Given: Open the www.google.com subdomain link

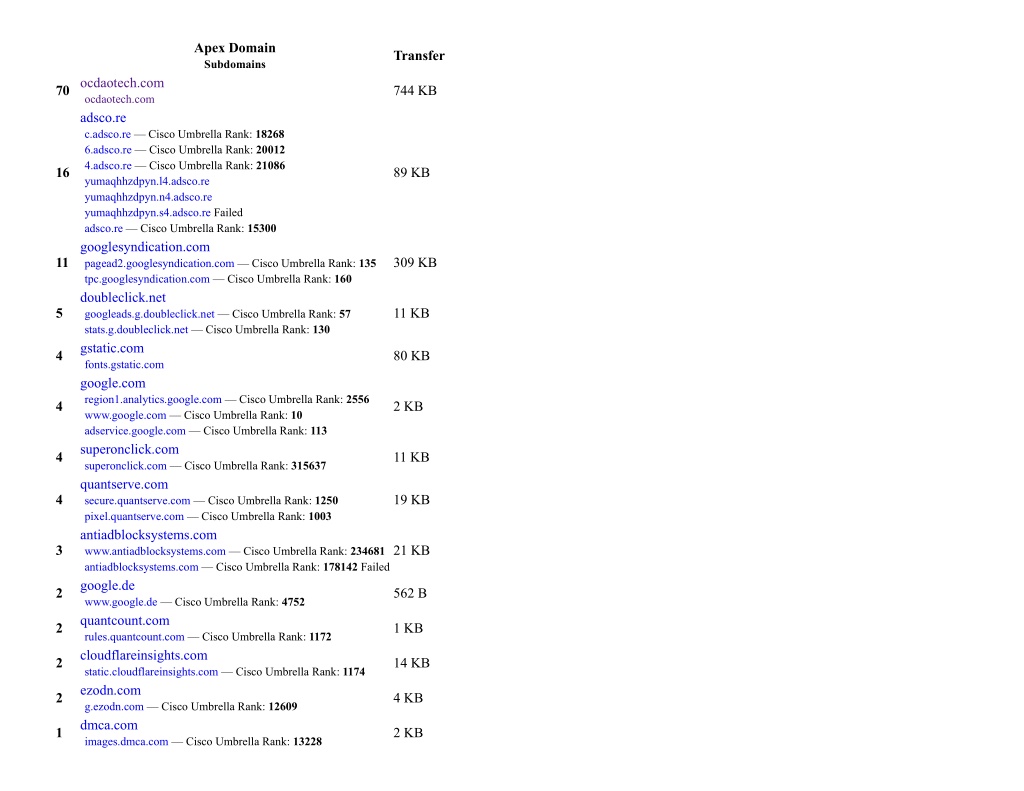Looking at the screenshot, I should pyautogui.click(x=125, y=415).
